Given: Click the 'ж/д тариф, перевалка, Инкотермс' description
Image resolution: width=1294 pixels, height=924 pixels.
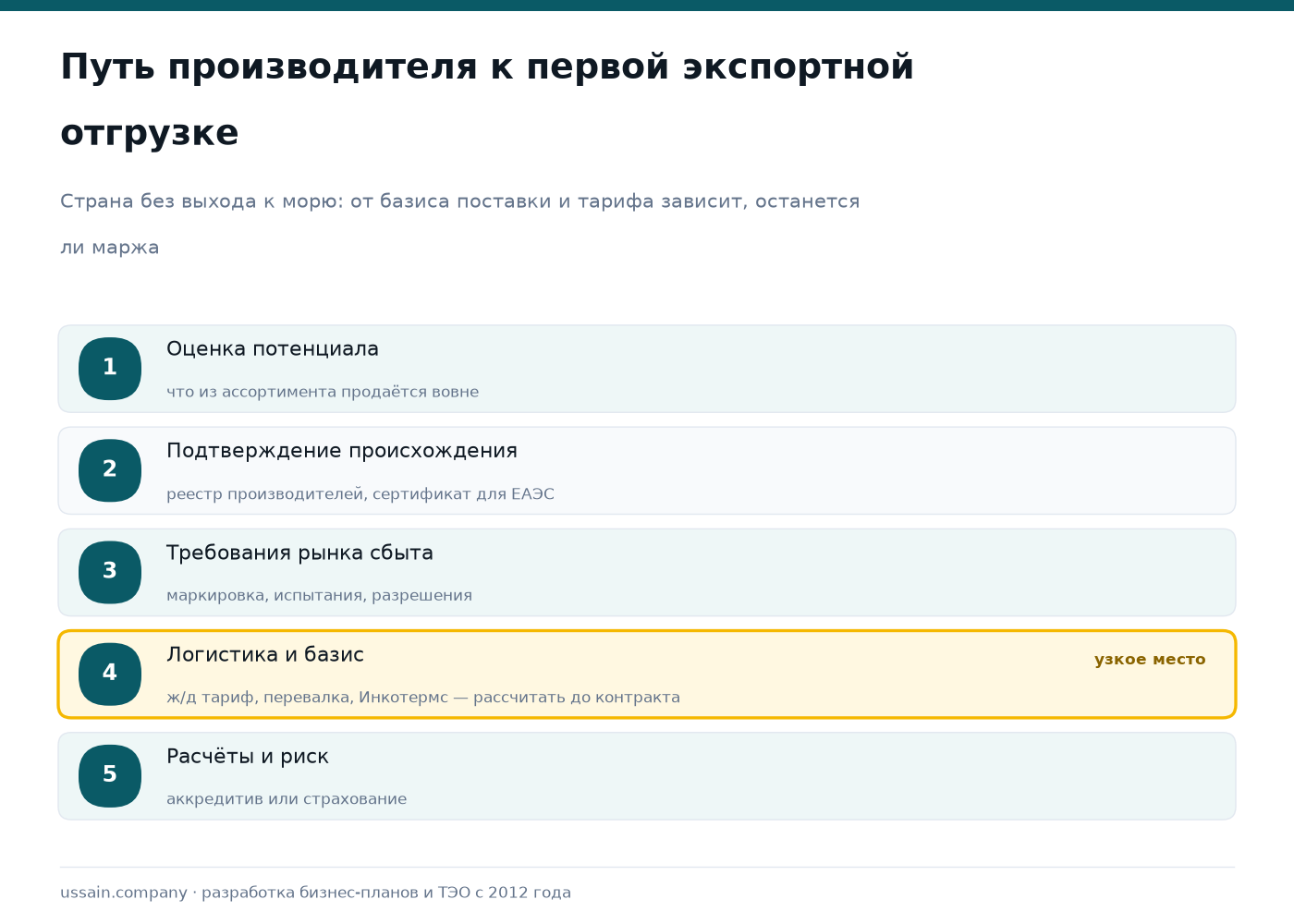Looking at the screenshot, I should 423,698.
